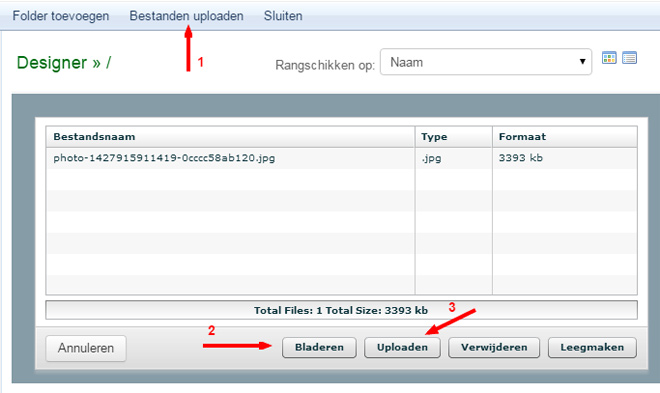Click Sluiten in the top menu
The height and width of the screenshot is (393, 660).
pyautogui.click(x=283, y=16)
